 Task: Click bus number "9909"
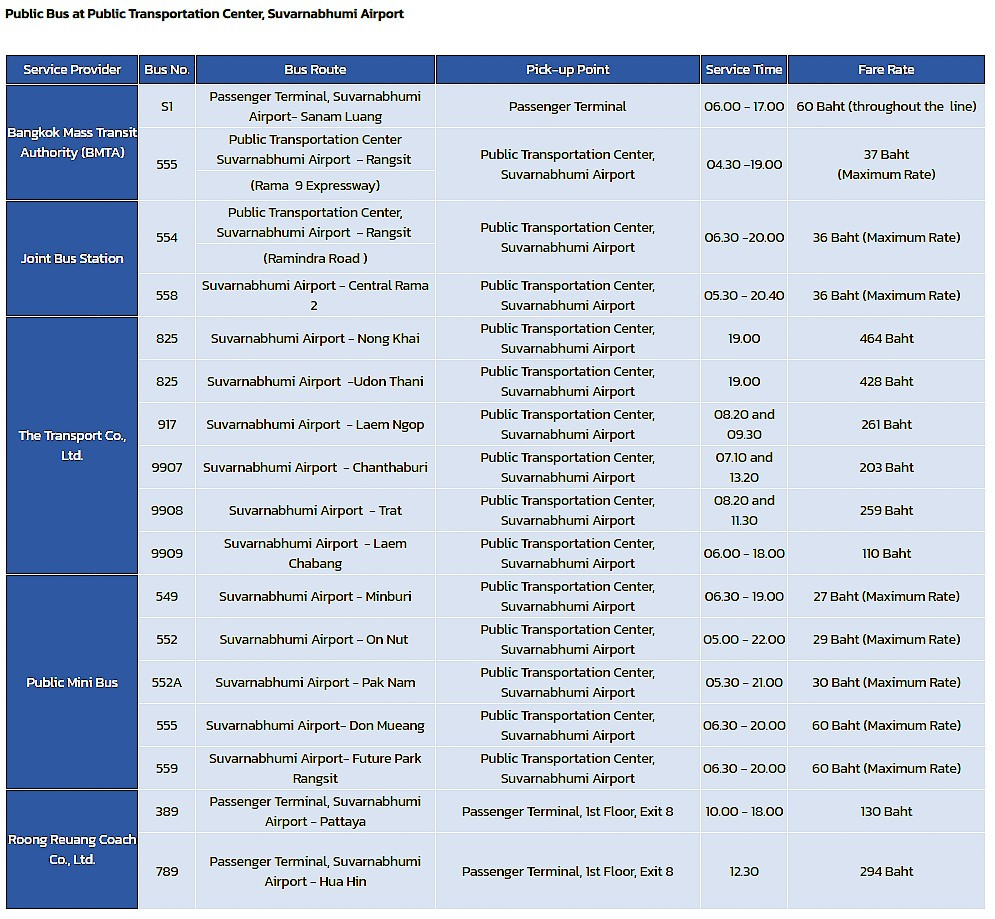pyautogui.click(x=167, y=553)
